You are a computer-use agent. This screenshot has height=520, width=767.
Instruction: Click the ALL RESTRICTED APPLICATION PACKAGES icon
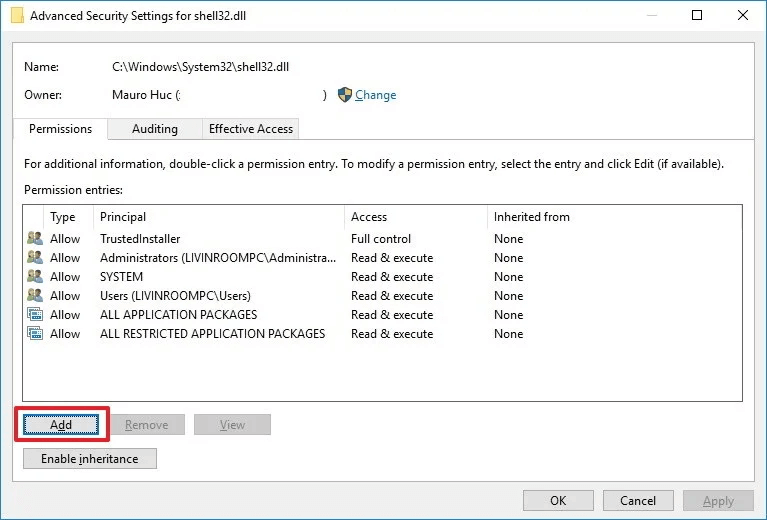pyautogui.click(x=35, y=334)
